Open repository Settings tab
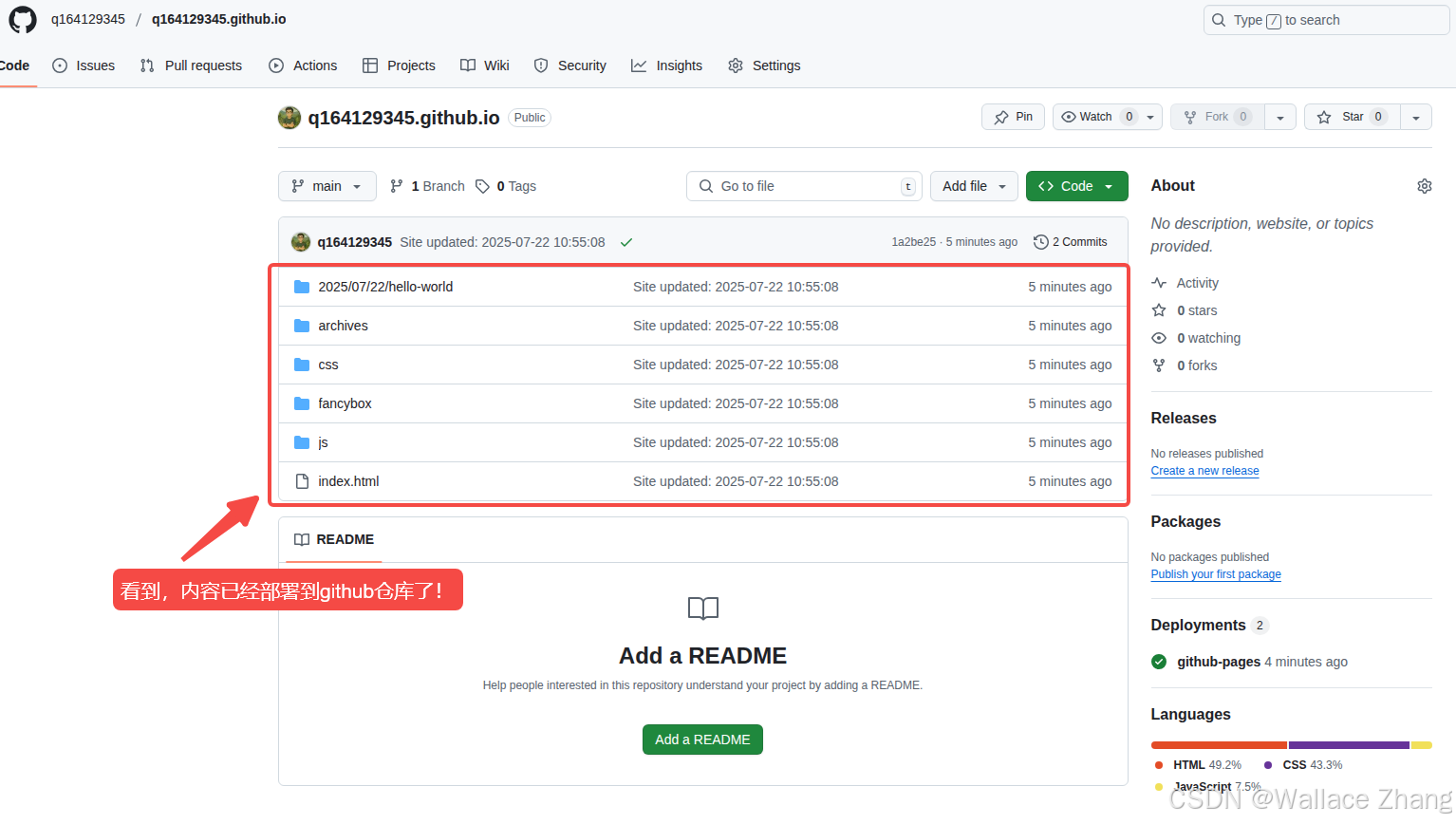 click(764, 66)
